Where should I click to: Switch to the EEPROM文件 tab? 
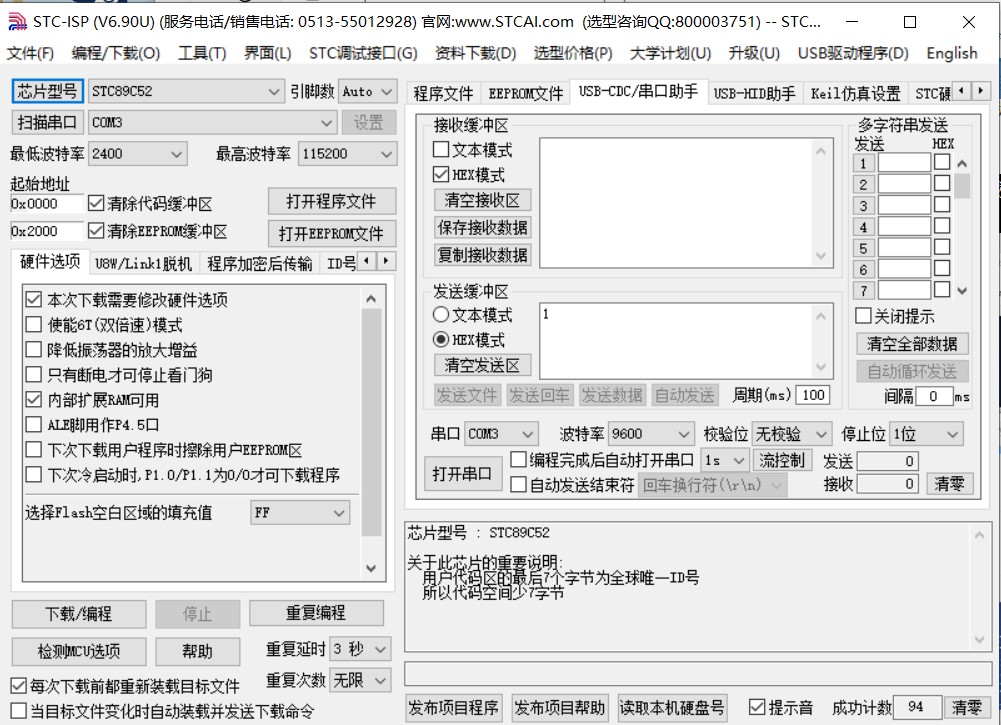(x=526, y=93)
